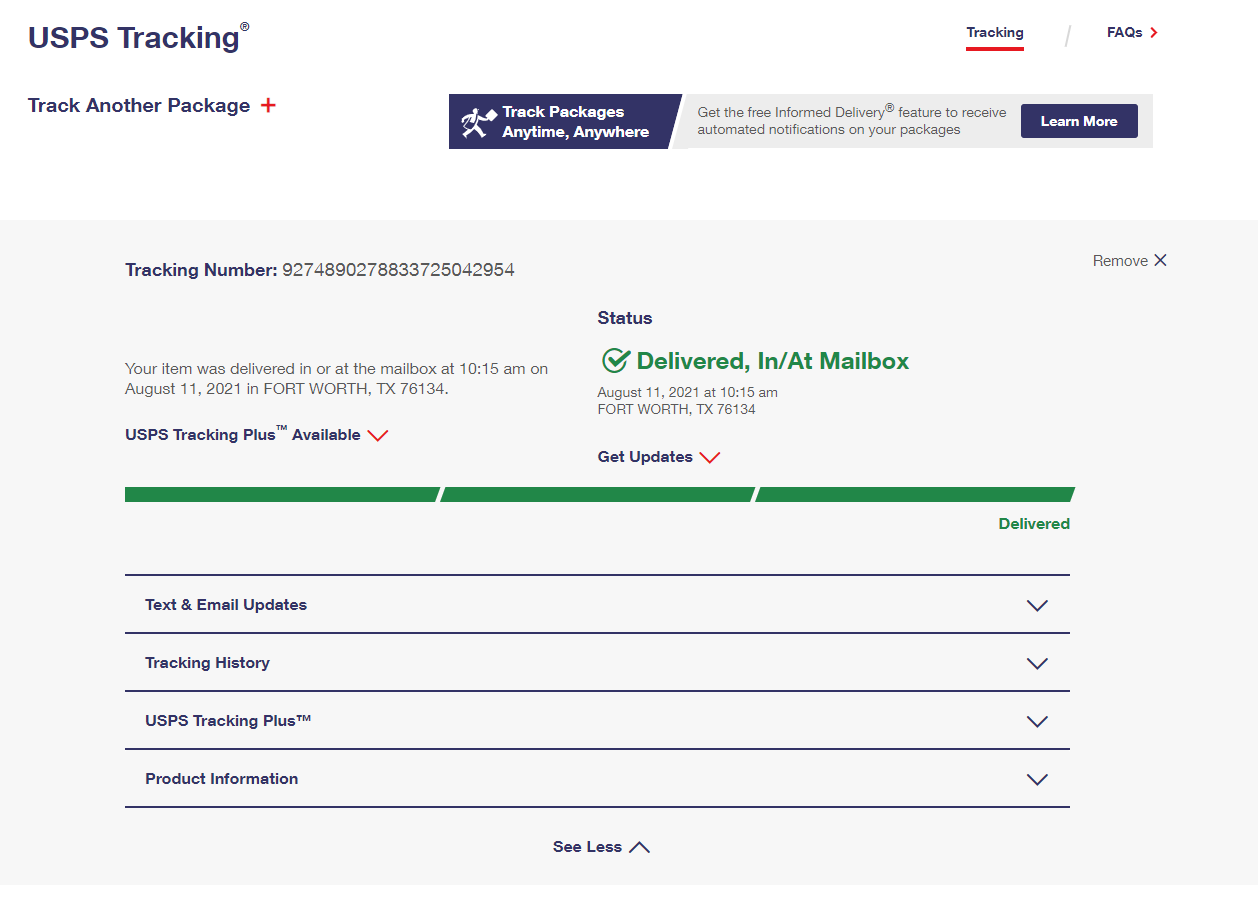Click the Remove link text
The width and height of the screenshot is (1258, 901).
pyautogui.click(x=1120, y=261)
